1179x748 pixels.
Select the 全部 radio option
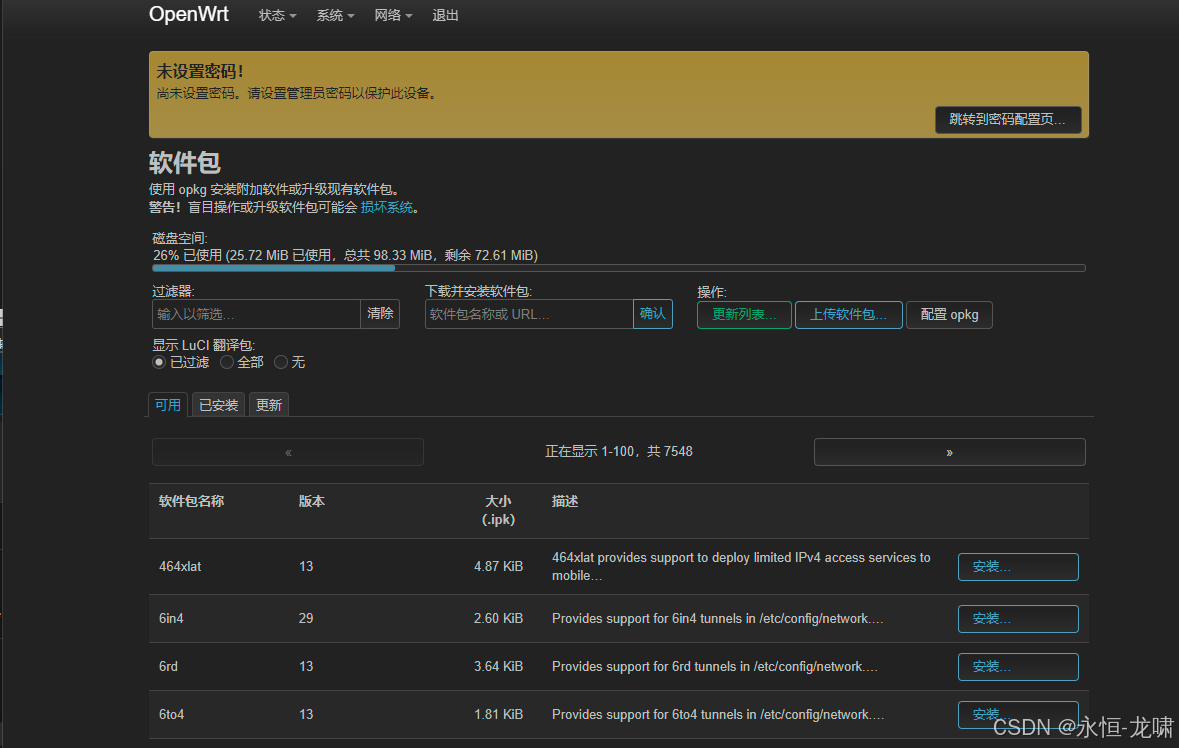pyautogui.click(x=226, y=362)
